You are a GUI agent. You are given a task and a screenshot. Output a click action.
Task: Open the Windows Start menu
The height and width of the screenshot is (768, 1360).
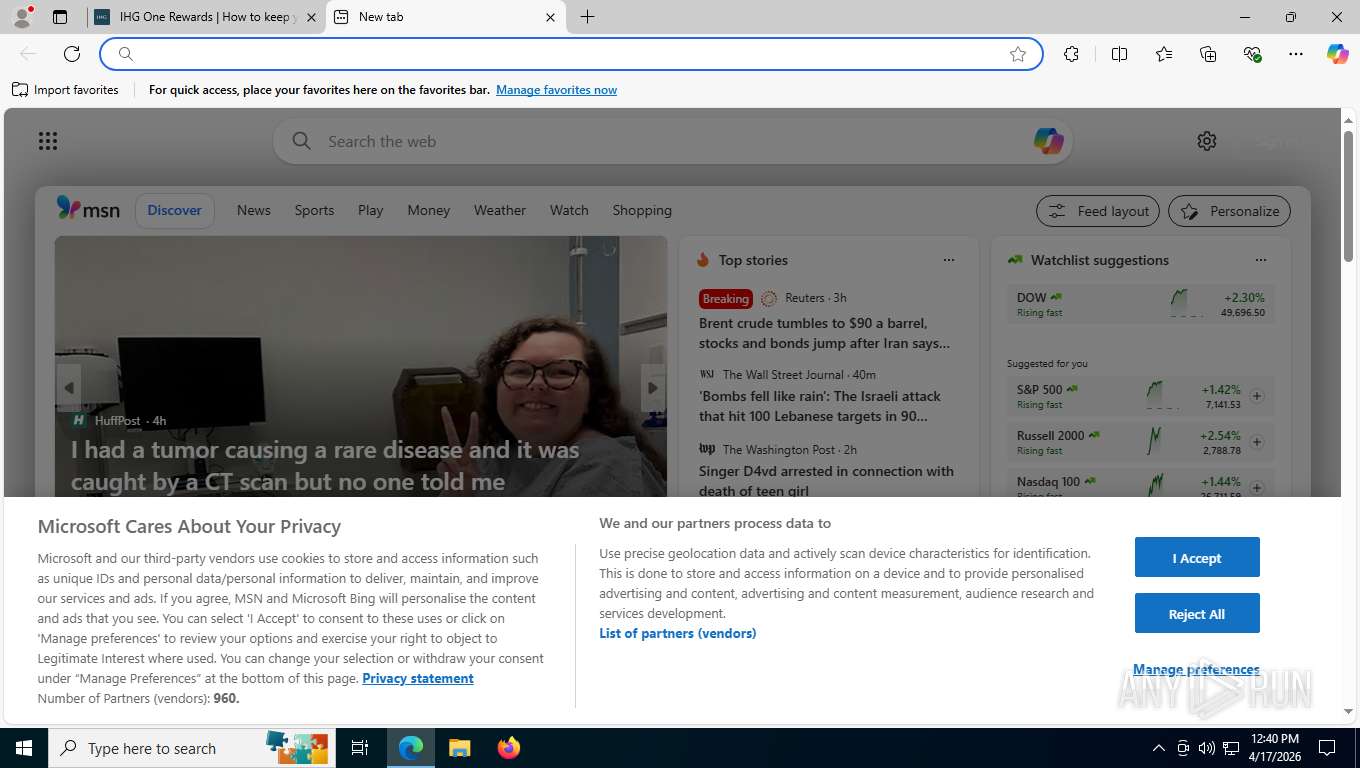coord(23,748)
